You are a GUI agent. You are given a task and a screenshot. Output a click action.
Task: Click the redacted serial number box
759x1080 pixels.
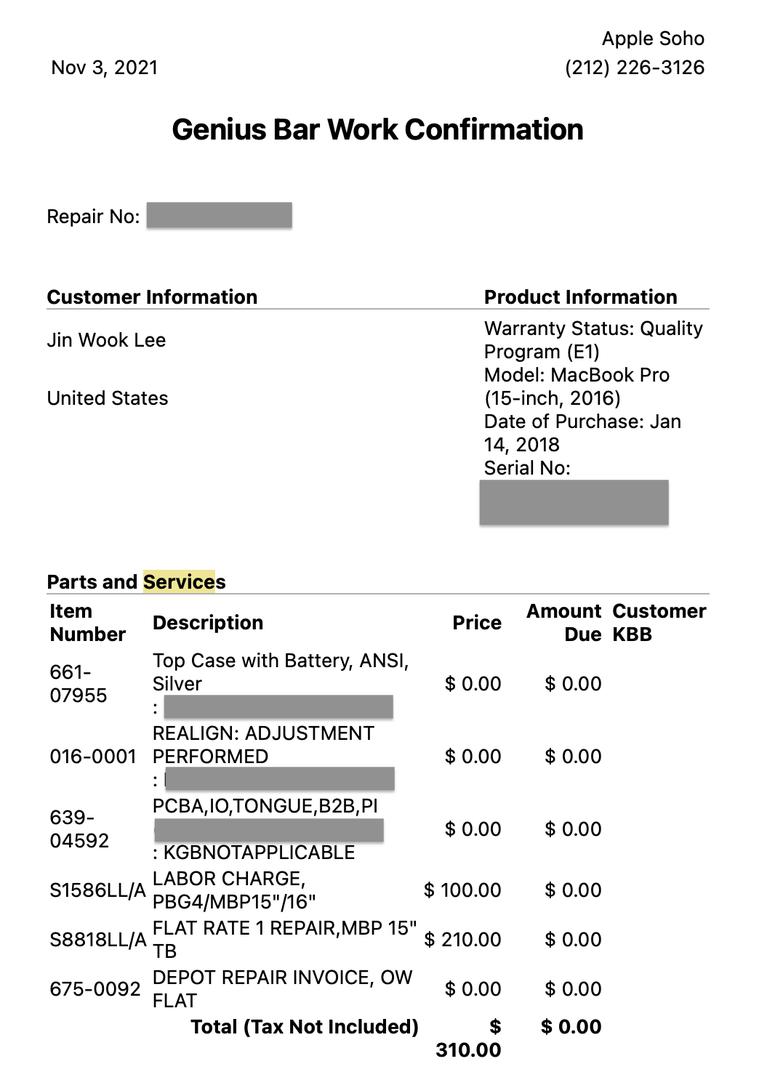[x=574, y=502]
